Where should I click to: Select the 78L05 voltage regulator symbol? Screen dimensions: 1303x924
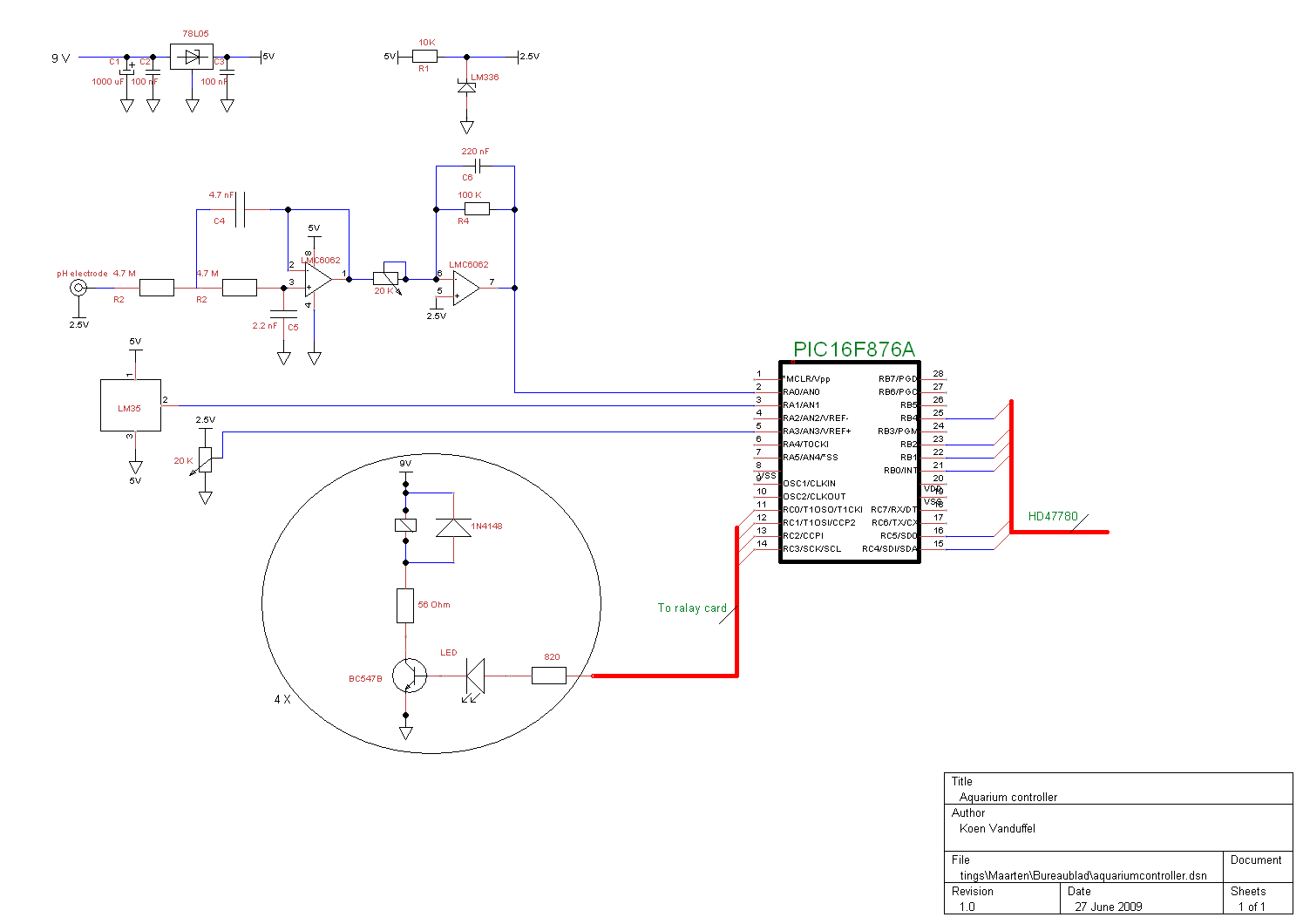(192, 58)
